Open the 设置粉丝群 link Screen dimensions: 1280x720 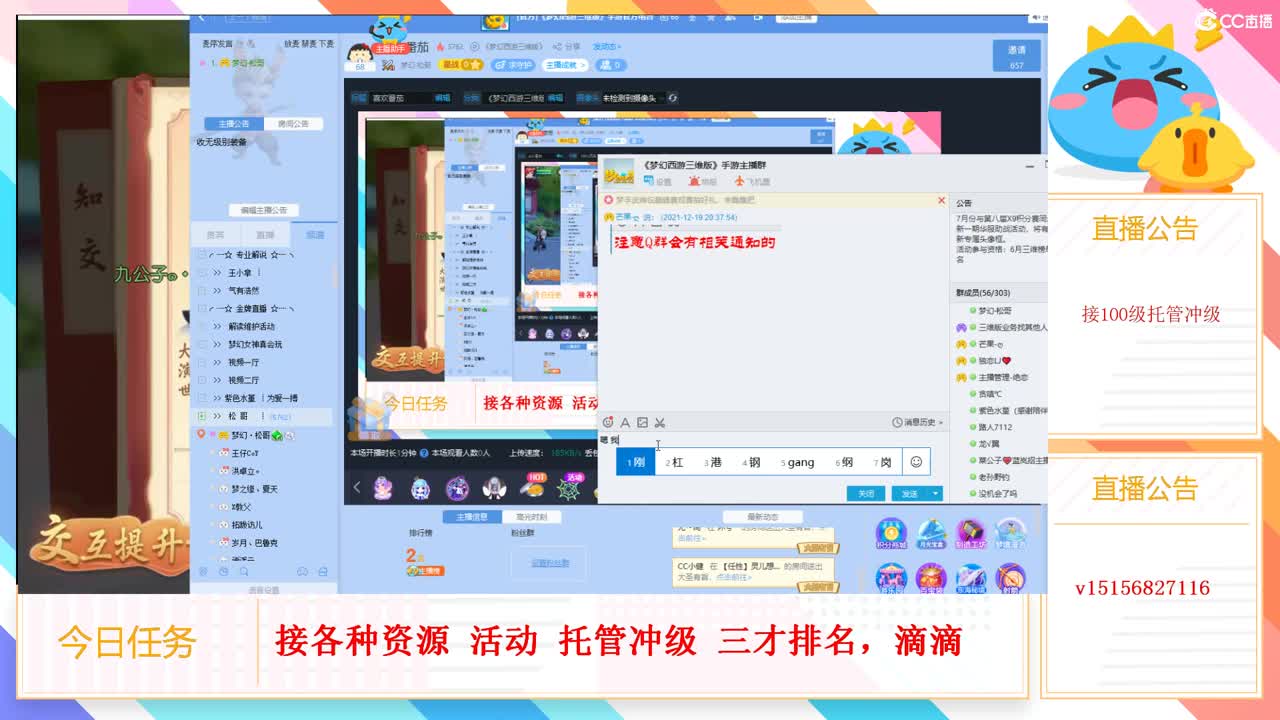pyautogui.click(x=549, y=563)
